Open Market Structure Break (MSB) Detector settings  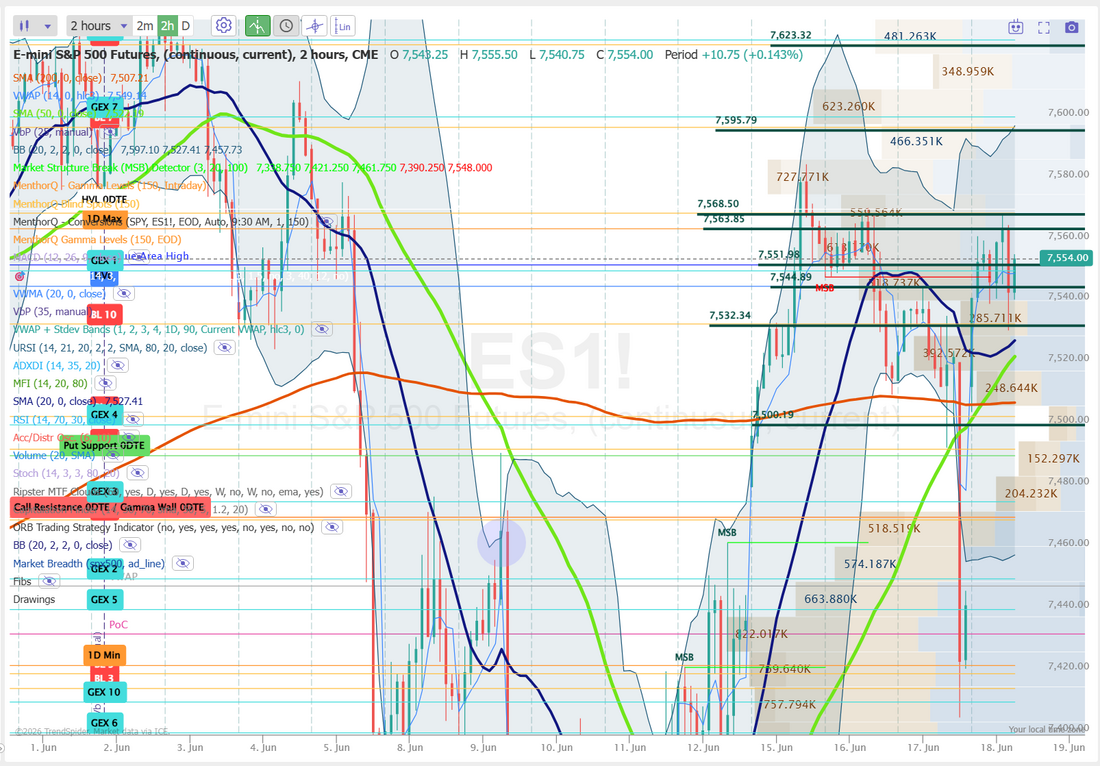point(130,168)
